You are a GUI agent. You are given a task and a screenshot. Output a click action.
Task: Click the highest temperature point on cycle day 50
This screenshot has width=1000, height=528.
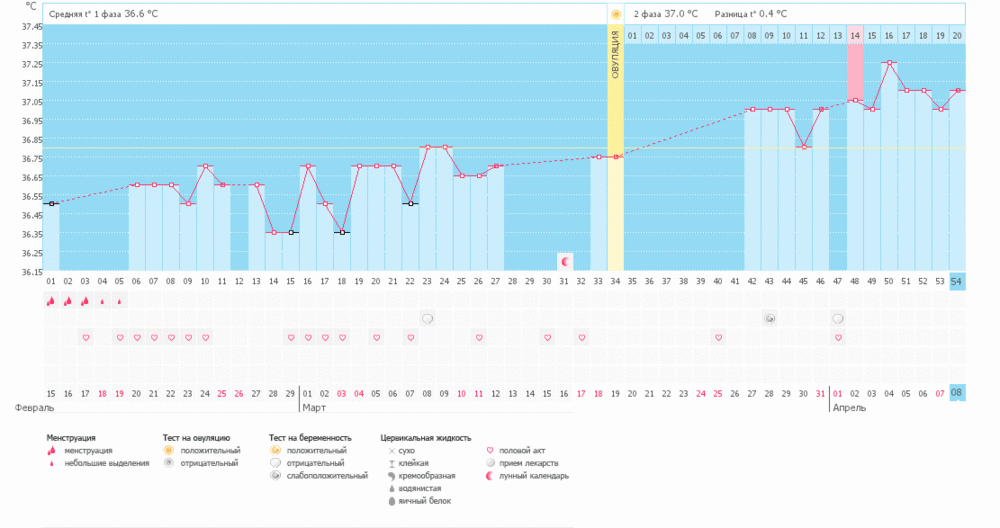tap(889, 63)
